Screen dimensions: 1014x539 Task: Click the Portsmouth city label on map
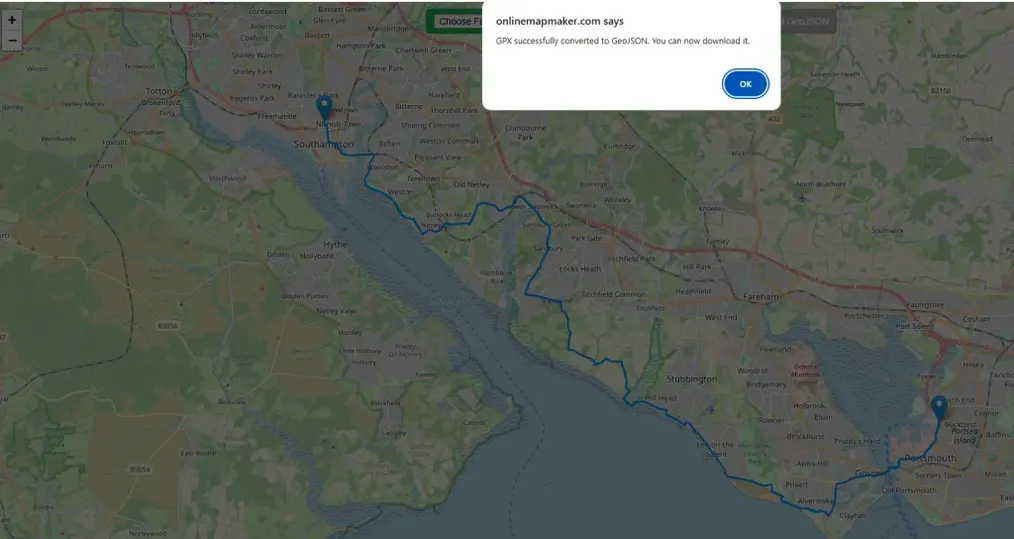[x=929, y=459]
